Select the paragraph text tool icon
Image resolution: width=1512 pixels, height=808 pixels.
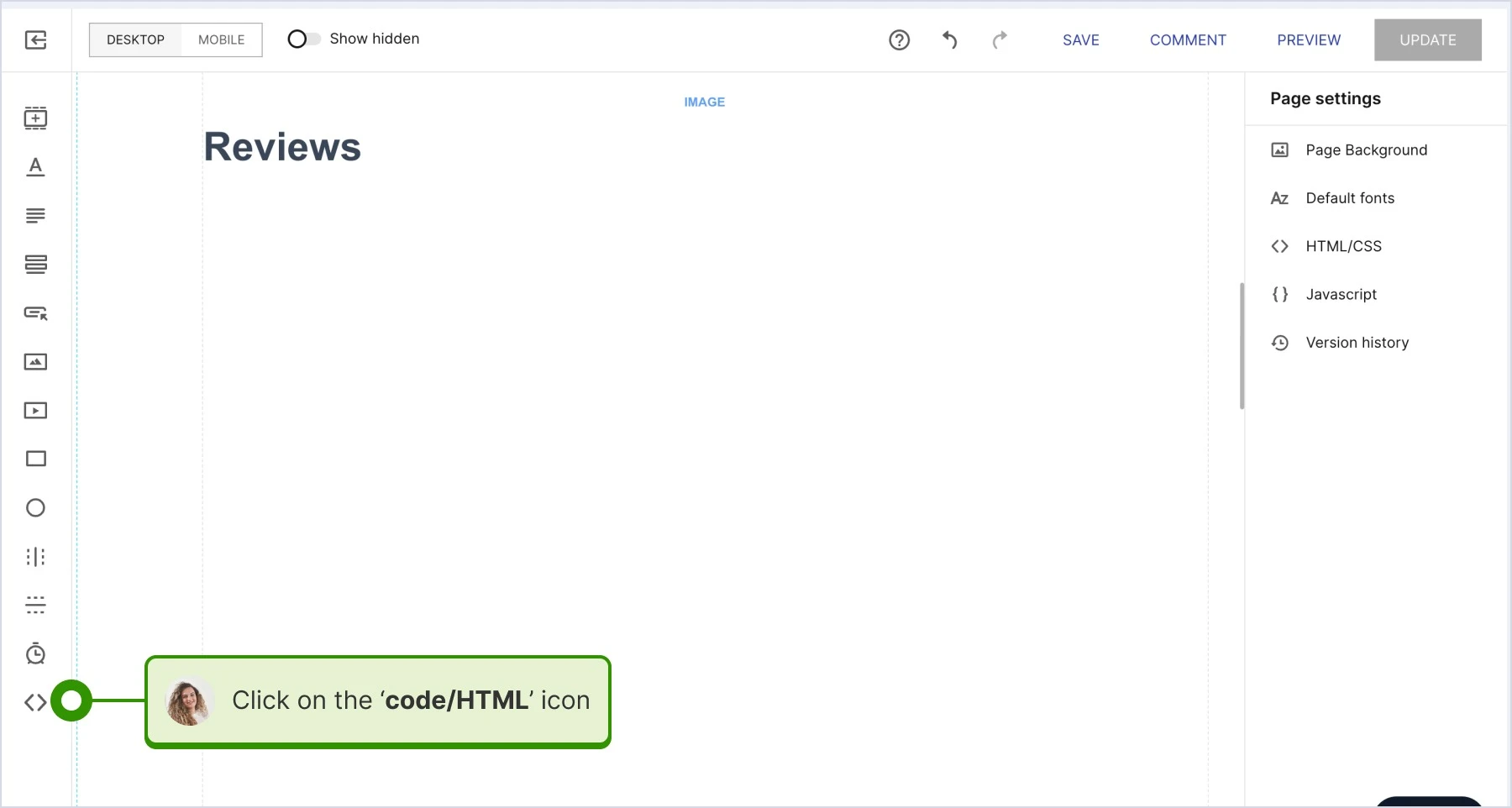pos(35,216)
